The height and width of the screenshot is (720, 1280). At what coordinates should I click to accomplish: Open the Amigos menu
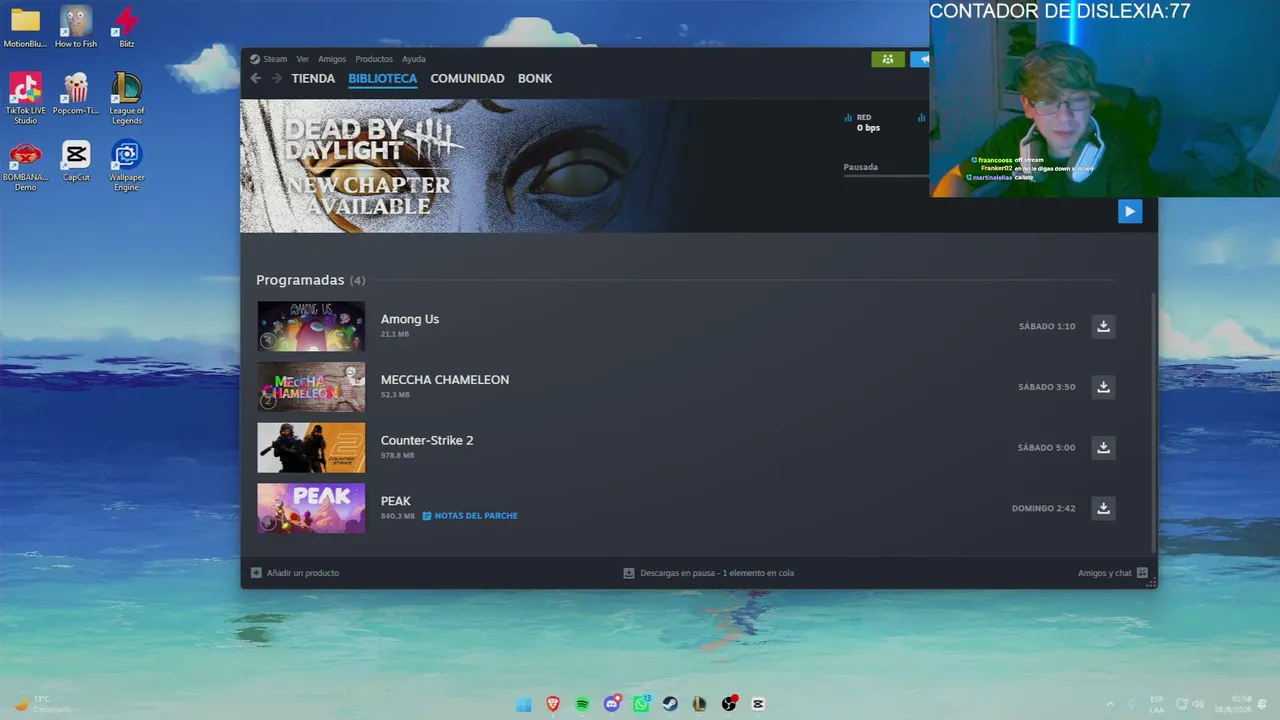(x=332, y=59)
